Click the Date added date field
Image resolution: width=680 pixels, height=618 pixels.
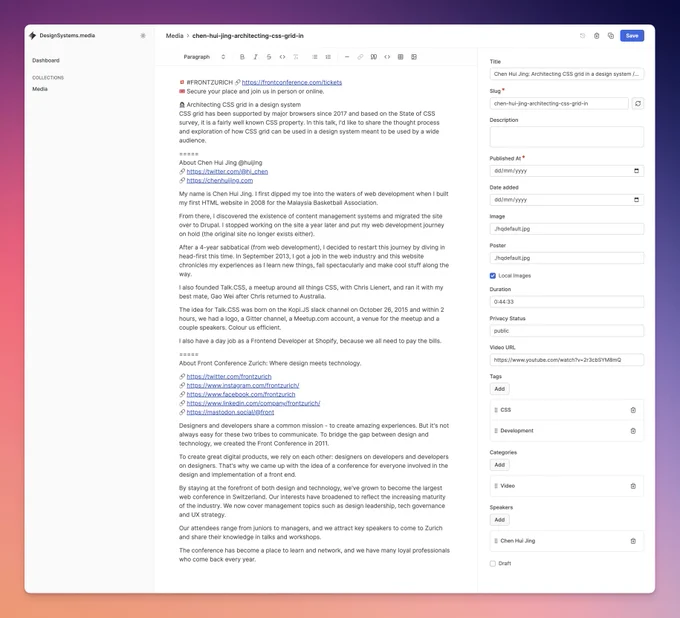click(x=567, y=199)
